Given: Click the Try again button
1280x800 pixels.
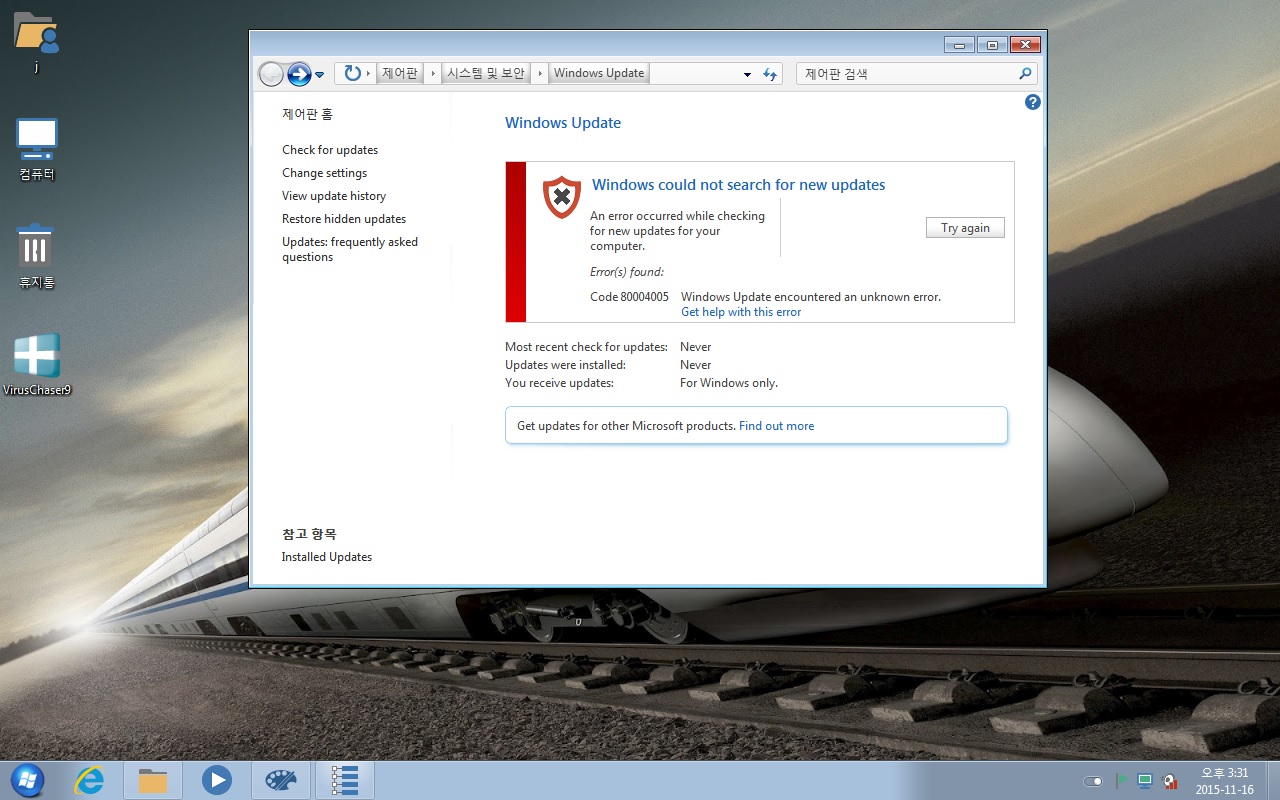Looking at the screenshot, I should [x=965, y=228].
